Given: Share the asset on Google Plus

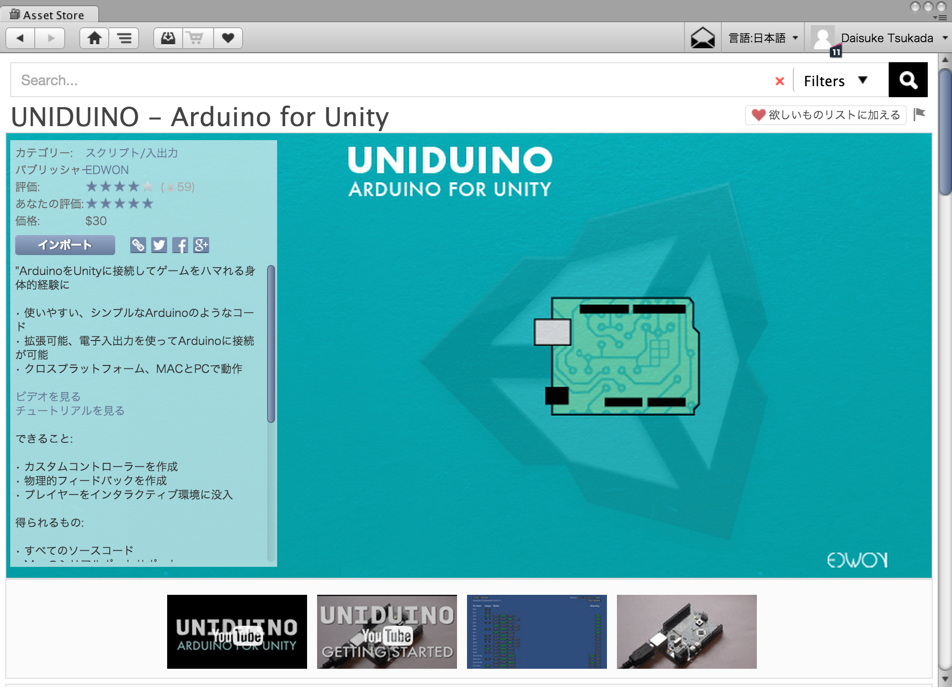Looking at the screenshot, I should pyautogui.click(x=201, y=245).
